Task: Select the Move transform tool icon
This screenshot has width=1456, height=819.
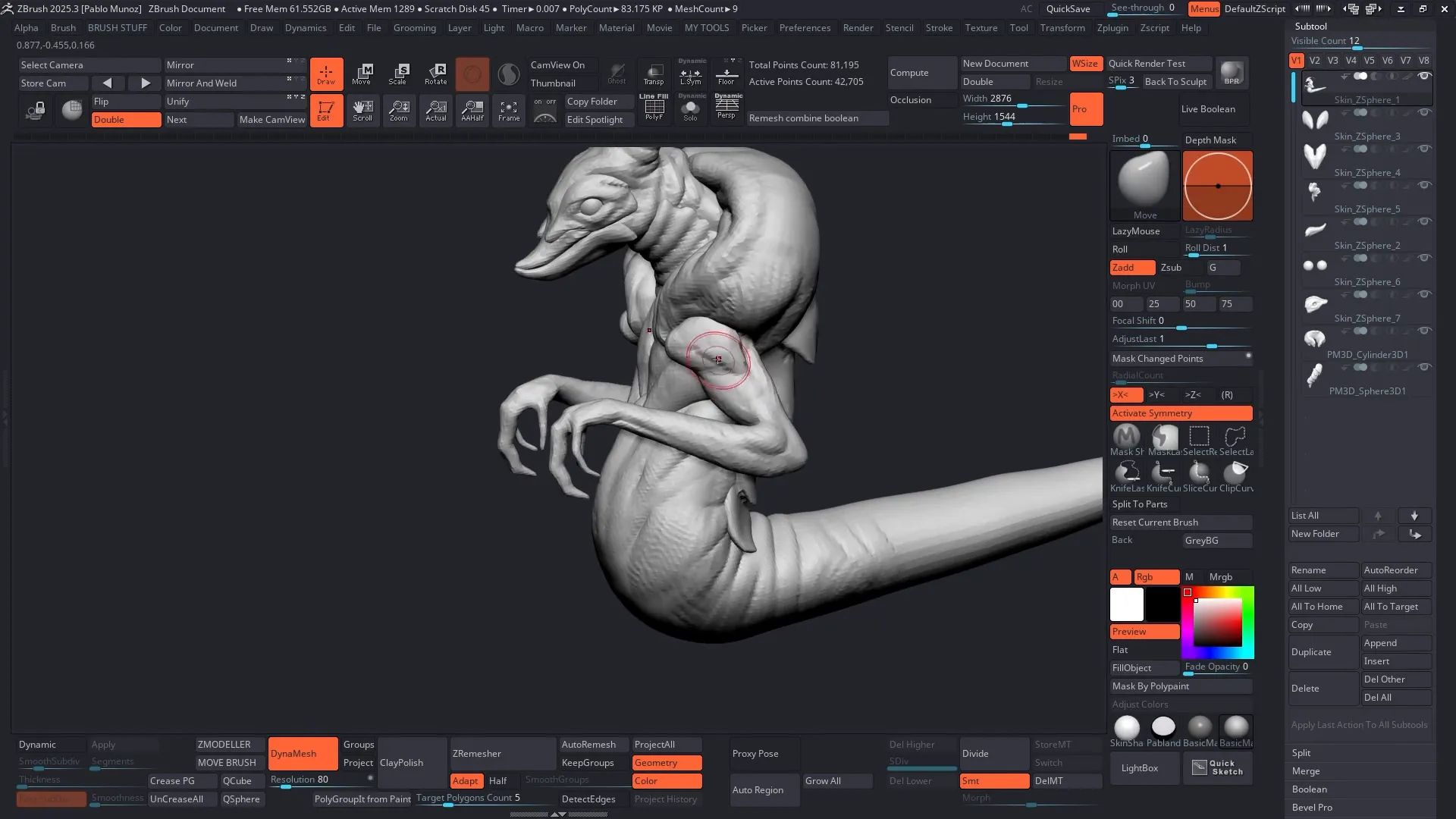Action: click(362, 73)
